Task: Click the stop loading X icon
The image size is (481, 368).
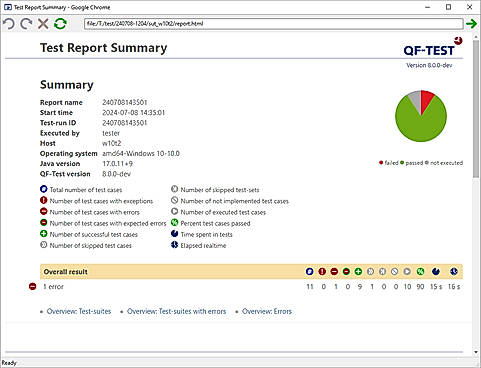Action: 43,24
